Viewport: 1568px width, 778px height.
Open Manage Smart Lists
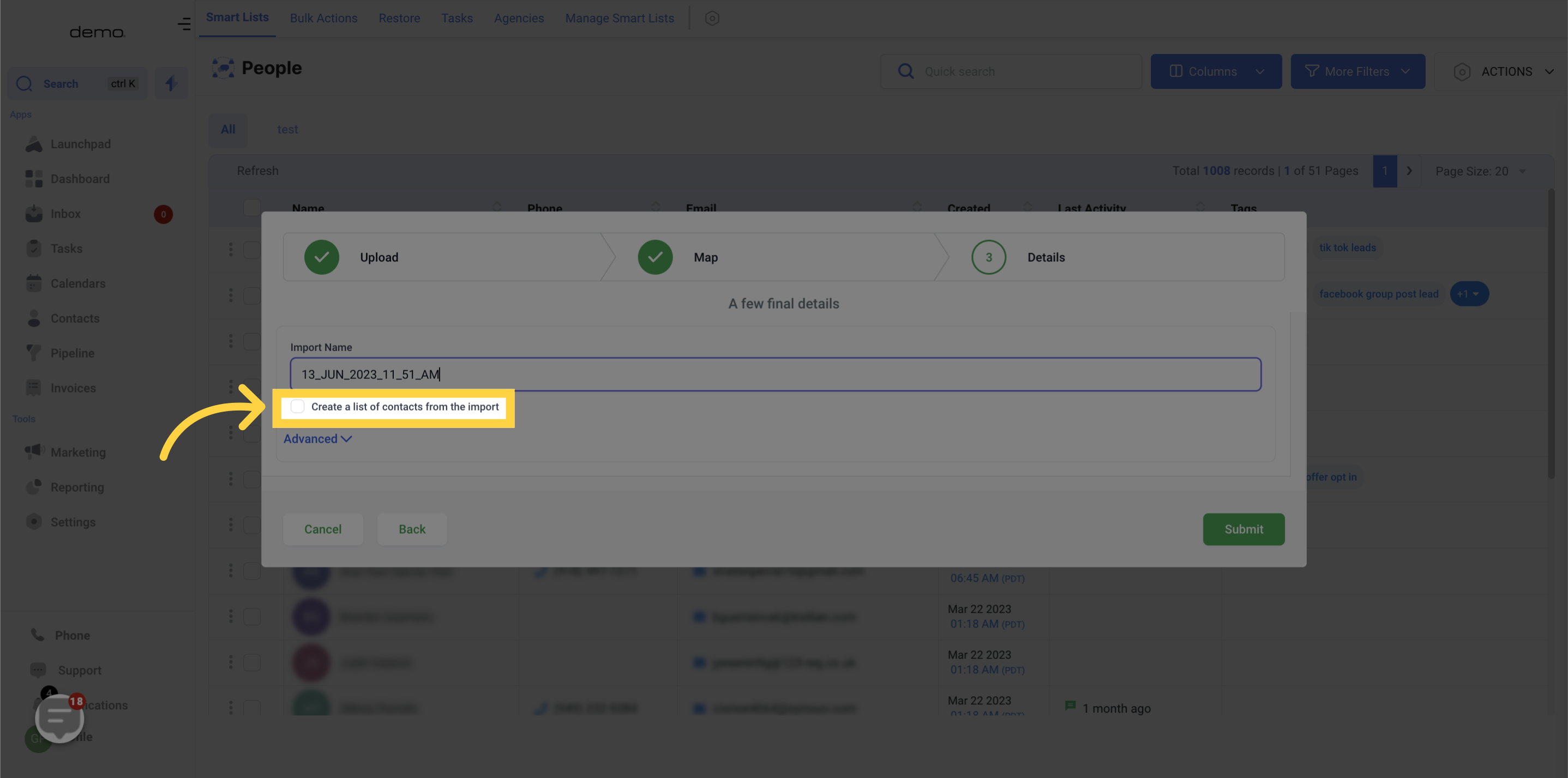619,18
